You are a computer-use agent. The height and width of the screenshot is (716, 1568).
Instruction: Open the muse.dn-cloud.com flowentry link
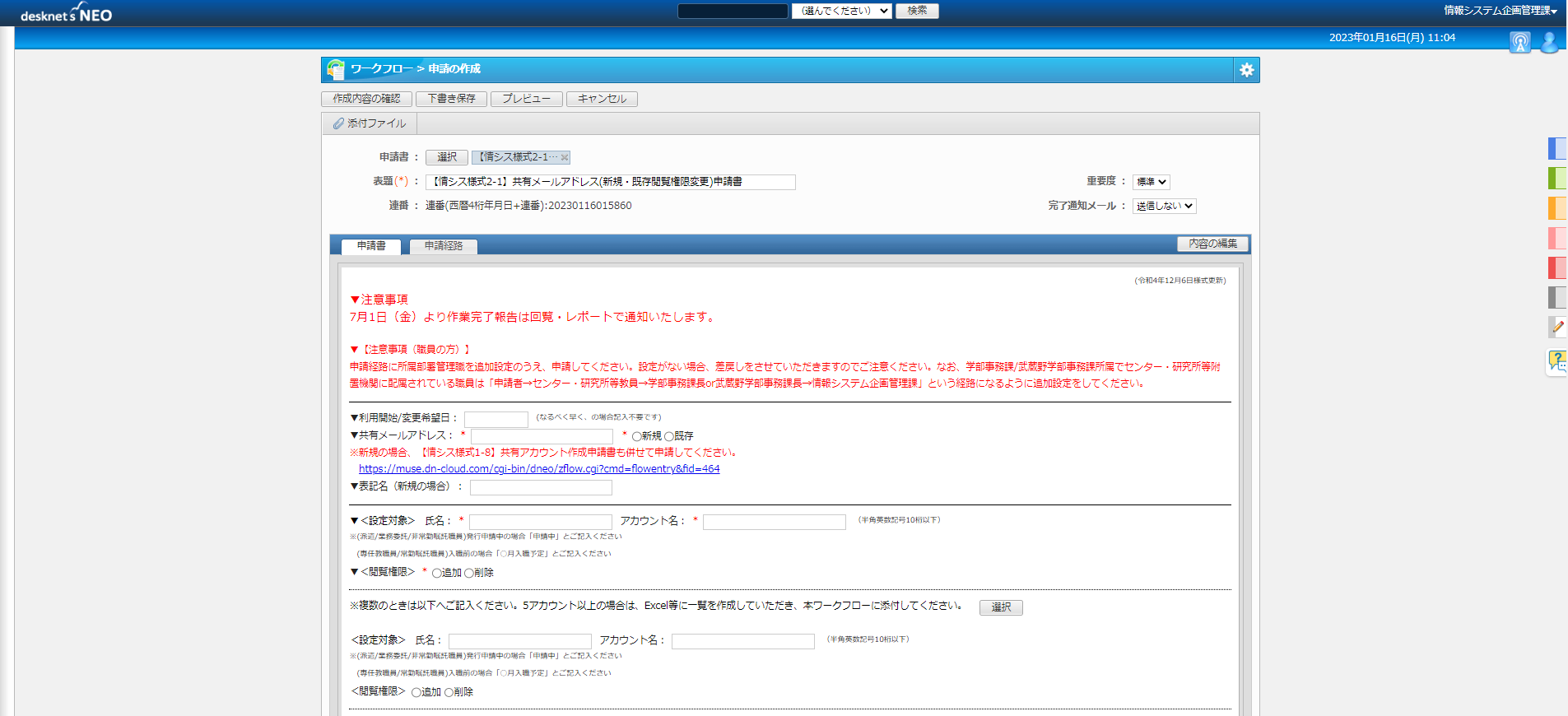tap(539, 469)
